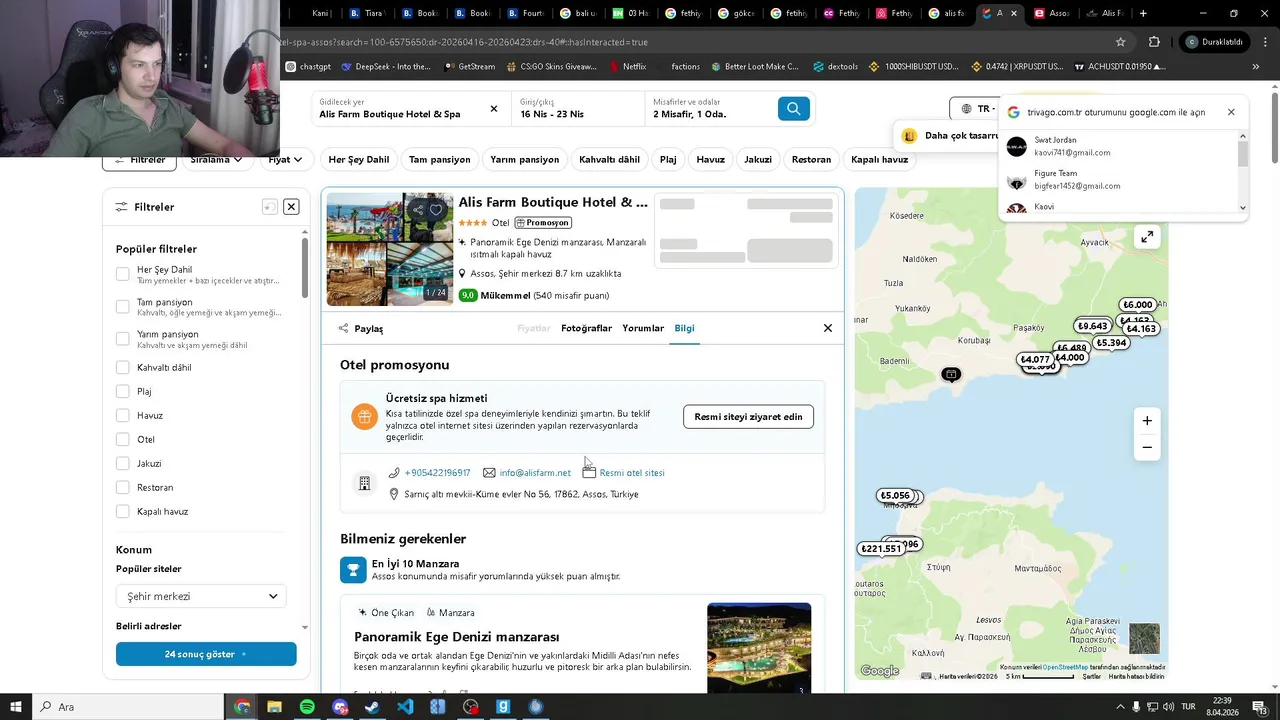The height and width of the screenshot is (720, 1280).
Task: Show more bookmarks chevron
Action: pos(1256,67)
